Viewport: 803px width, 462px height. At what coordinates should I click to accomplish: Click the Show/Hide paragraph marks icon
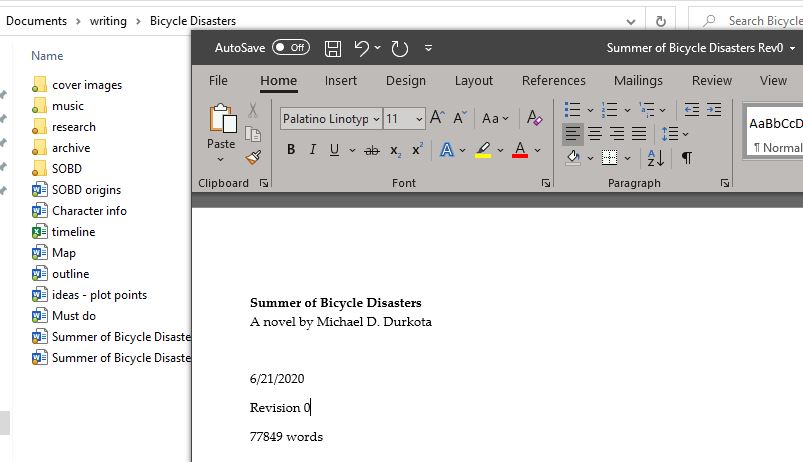click(x=687, y=157)
